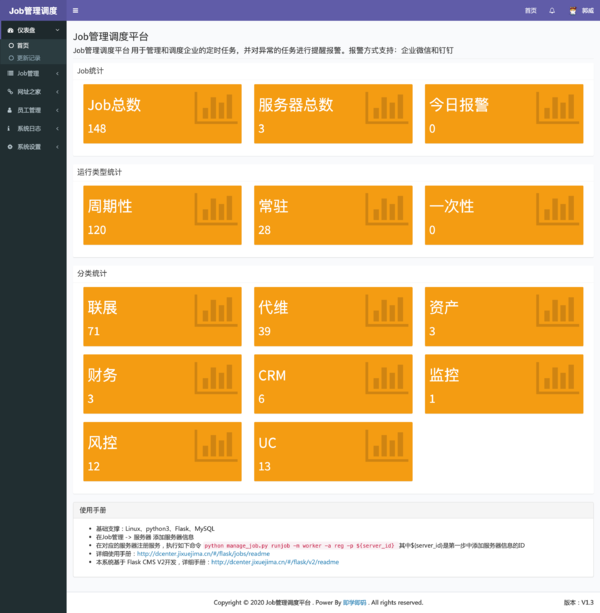Click the 代维 count 39
Image resolution: width=600 pixels, height=613 pixels.
[x=265, y=331]
